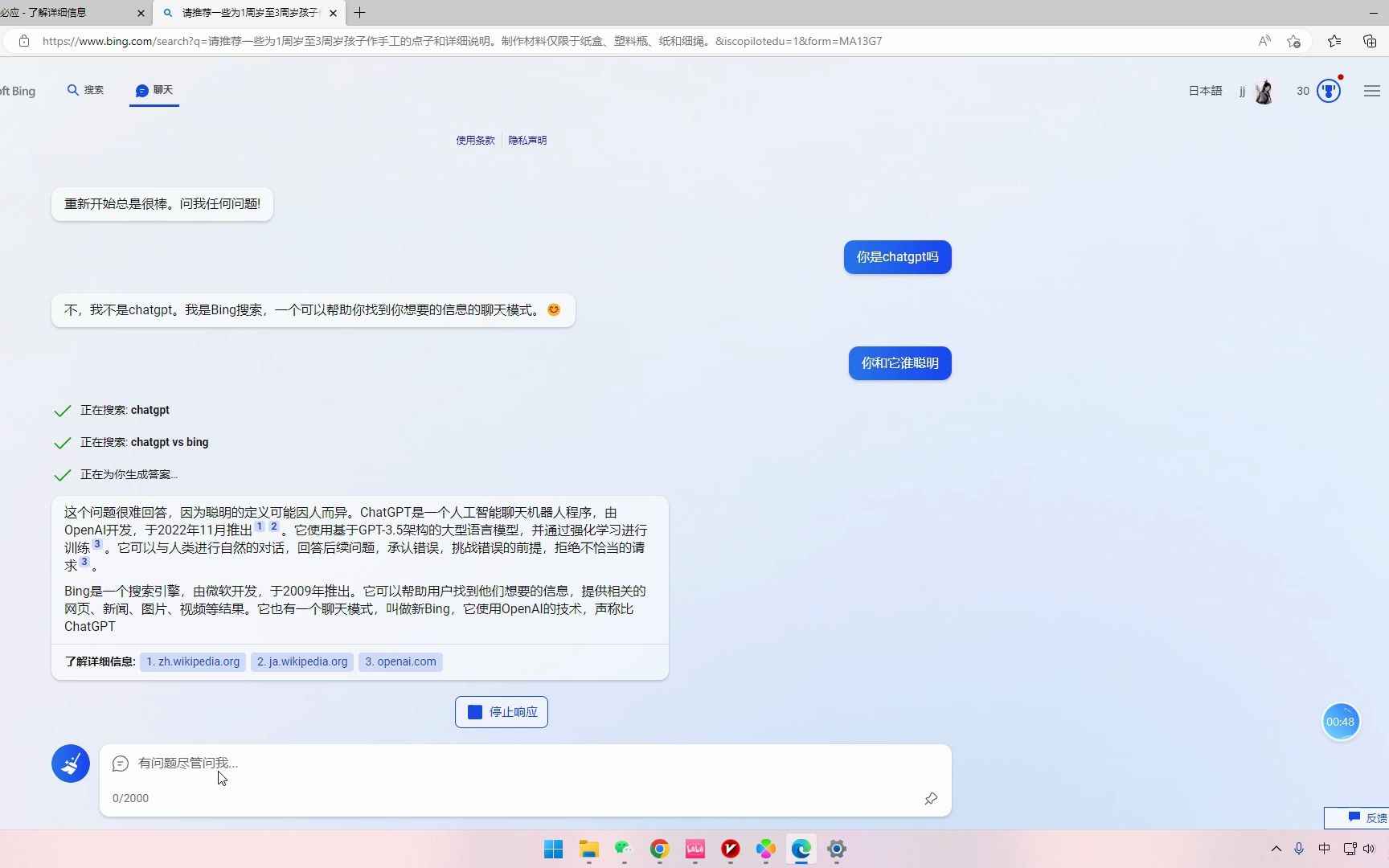Click the new topic broom icon

71,763
